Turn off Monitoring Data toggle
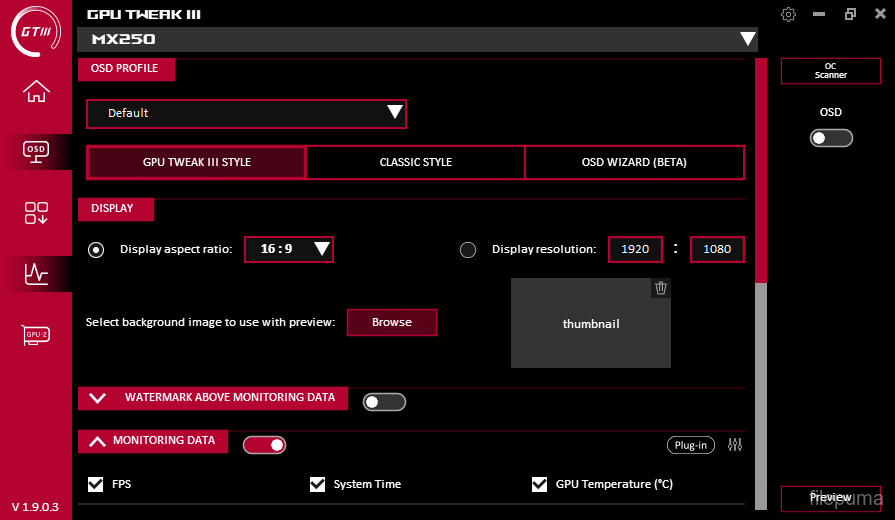The height and width of the screenshot is (520, 895). pyautogui.click(x=264, y=445)
